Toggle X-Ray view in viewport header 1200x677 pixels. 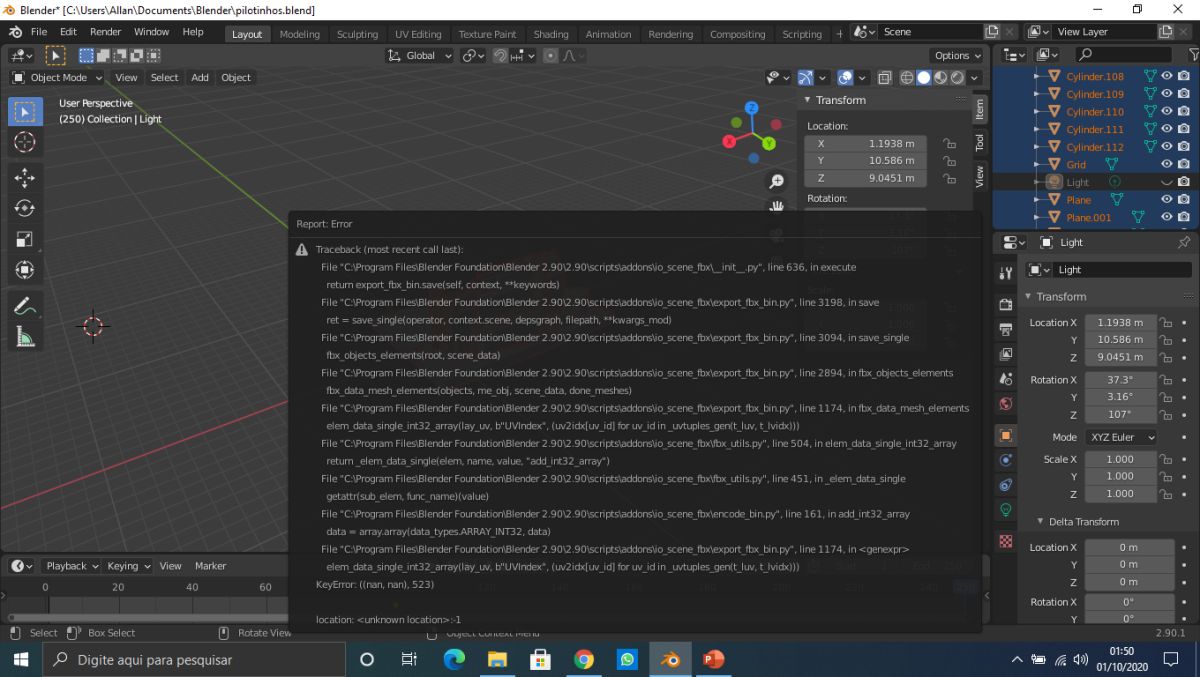[x=885, y=77]
